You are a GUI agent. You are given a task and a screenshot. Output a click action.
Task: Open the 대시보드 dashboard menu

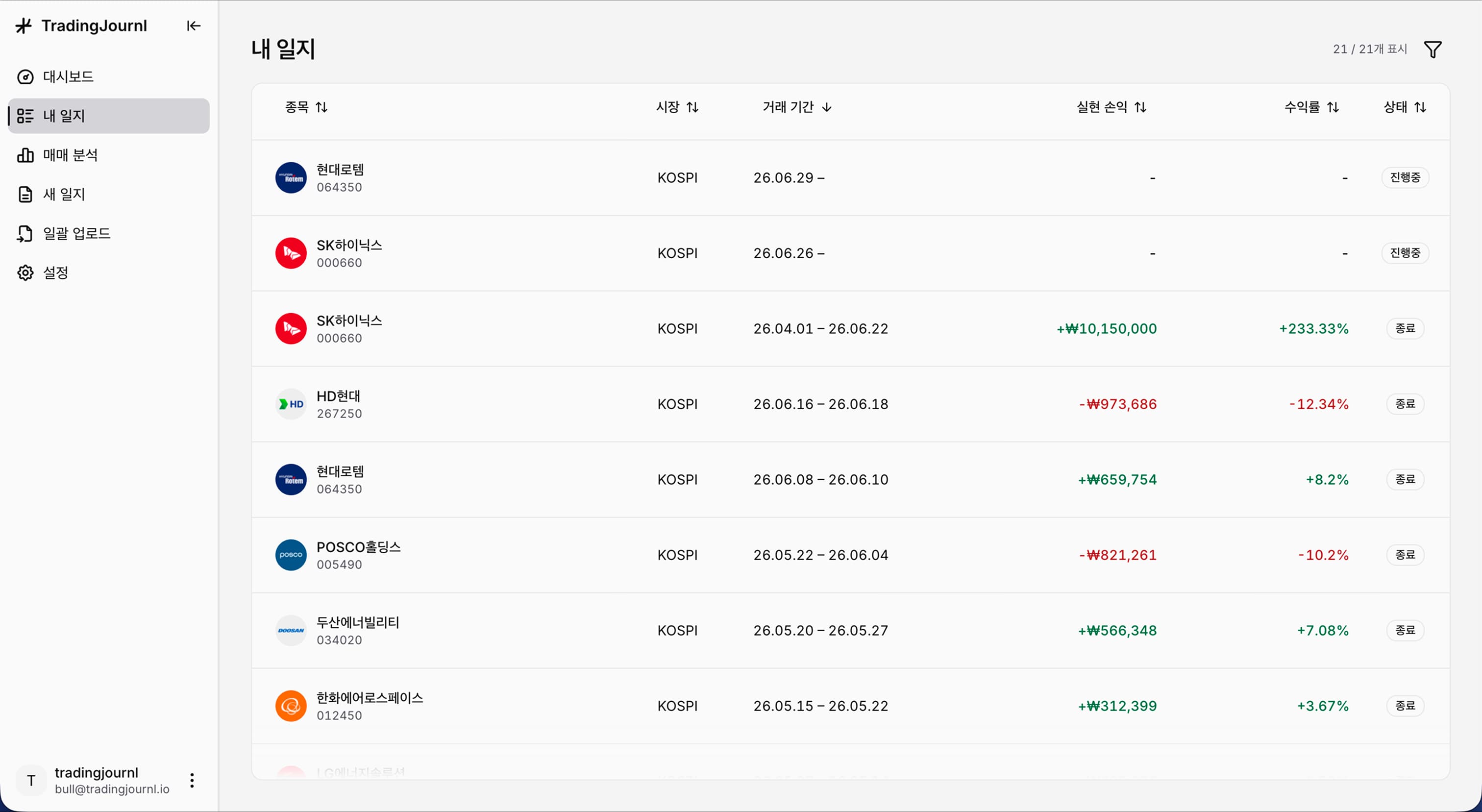(109, 76)
